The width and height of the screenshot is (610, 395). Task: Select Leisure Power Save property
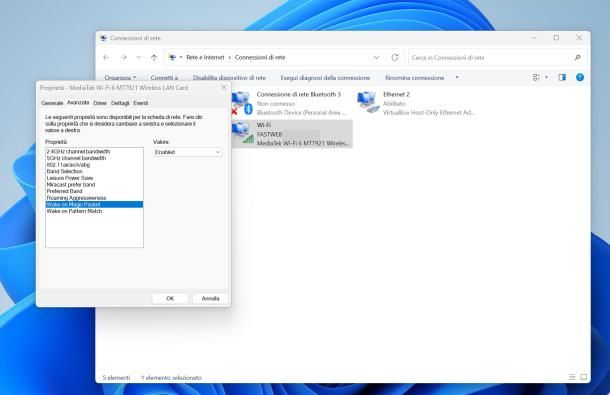94,178
